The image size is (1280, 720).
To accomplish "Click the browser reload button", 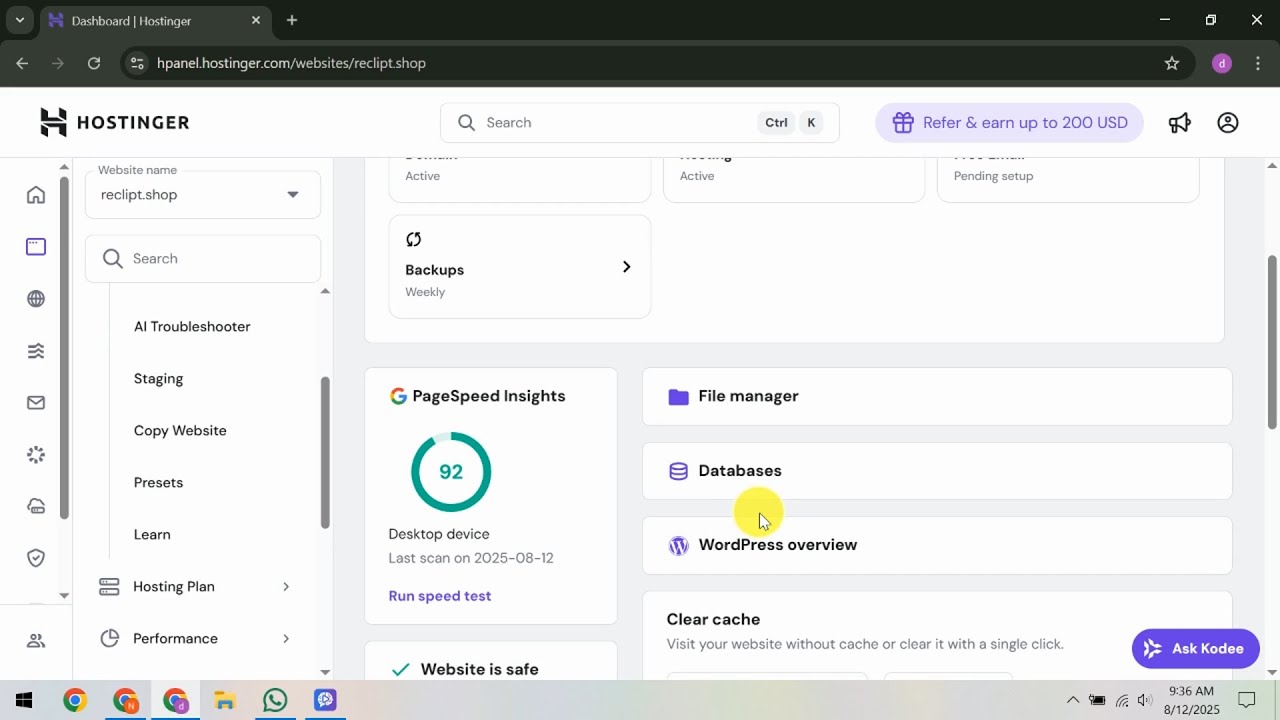I will click(94, 63).
